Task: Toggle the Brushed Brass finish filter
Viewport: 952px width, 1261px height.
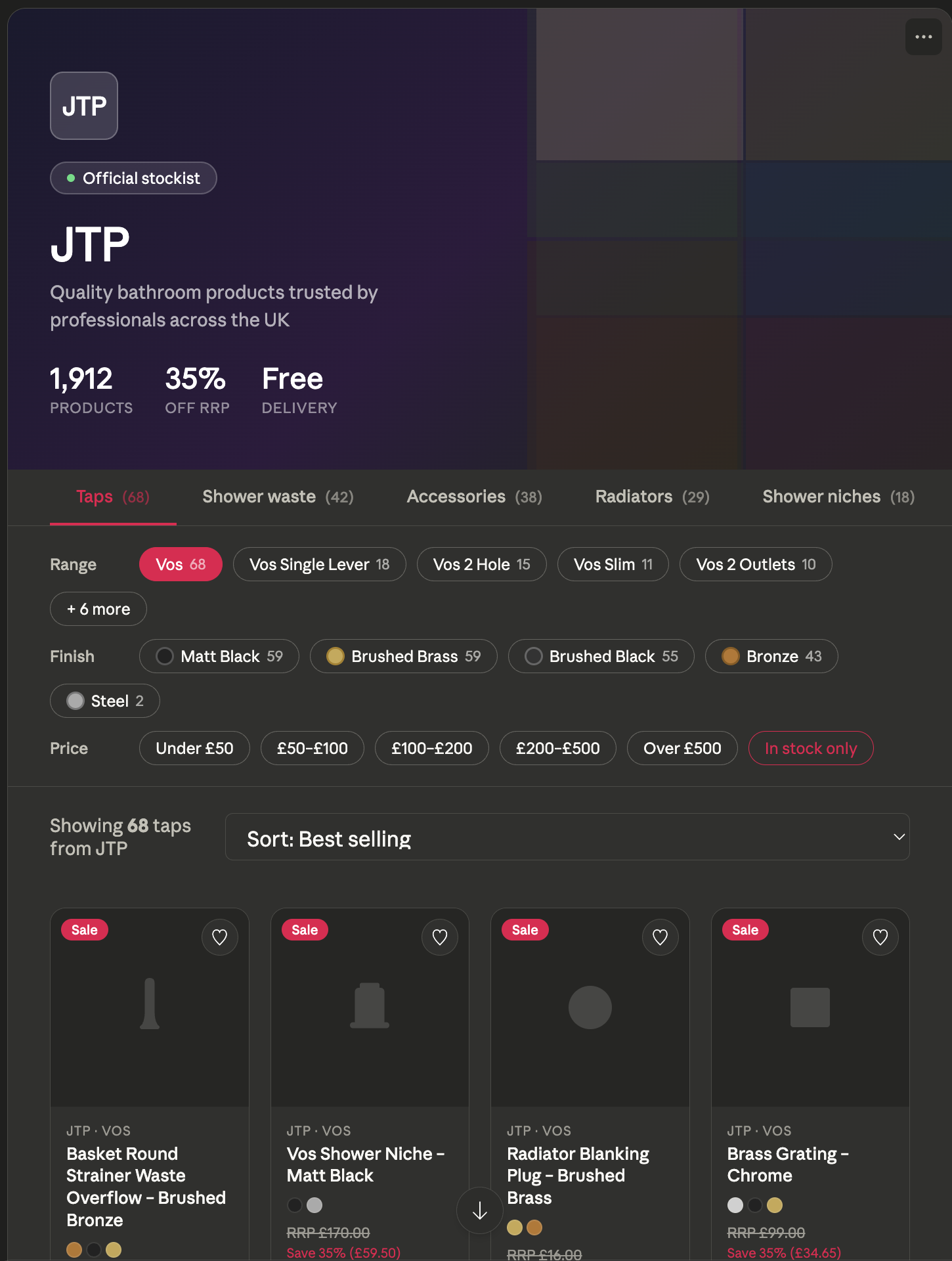Action: pos(404,656)
